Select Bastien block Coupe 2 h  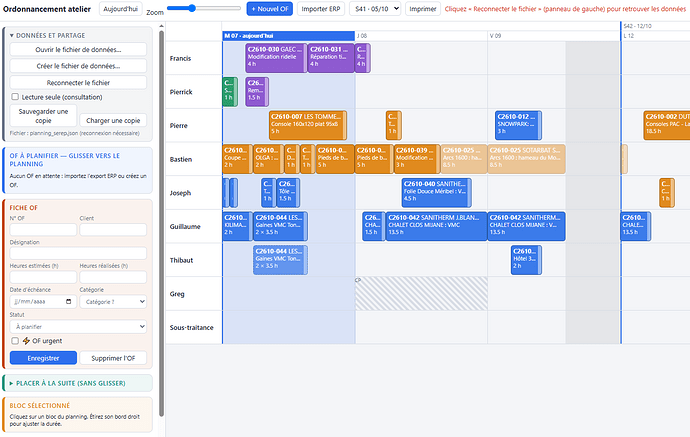click(x=238, y=159)
